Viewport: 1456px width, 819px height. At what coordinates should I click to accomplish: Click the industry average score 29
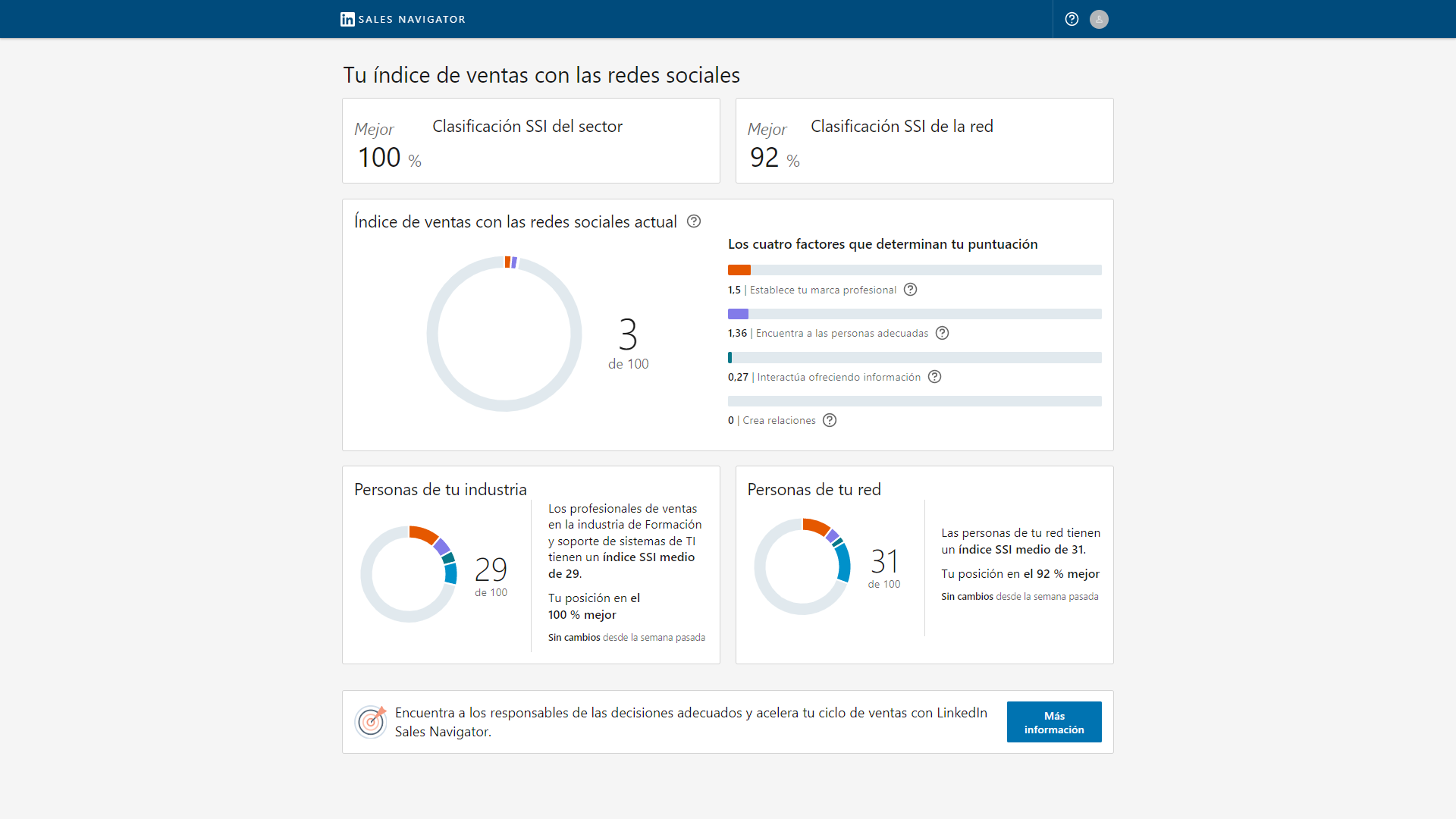491,570
